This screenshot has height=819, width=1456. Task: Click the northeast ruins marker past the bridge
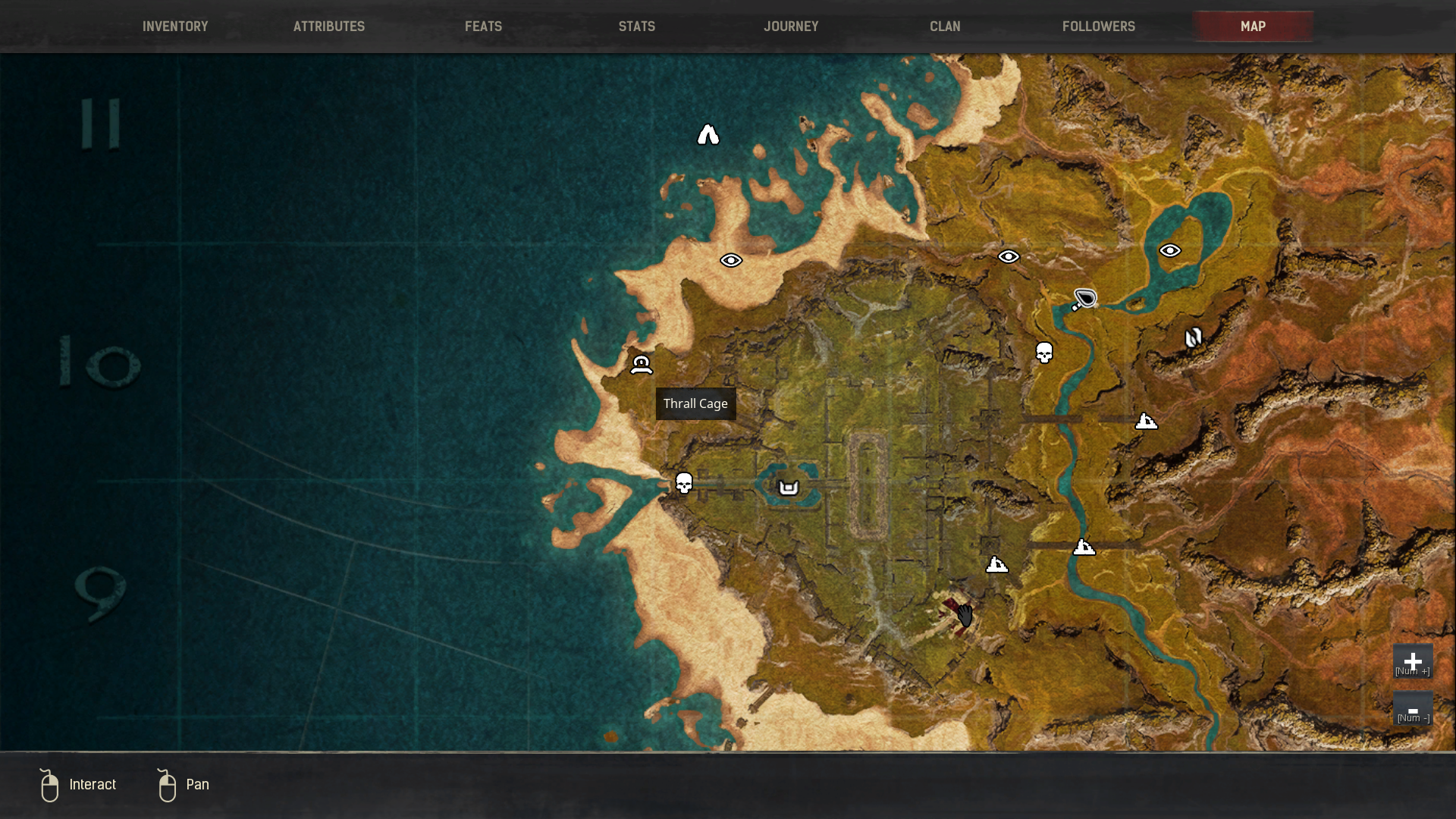click(x=1146, y=421)
